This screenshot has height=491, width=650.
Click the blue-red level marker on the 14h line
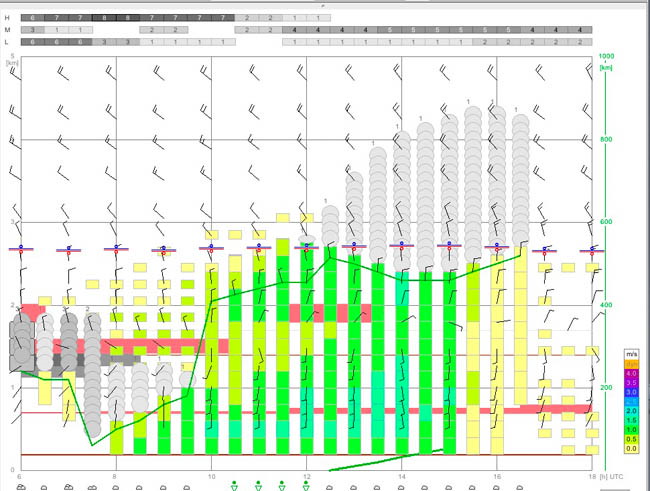[x=402, y=246]
